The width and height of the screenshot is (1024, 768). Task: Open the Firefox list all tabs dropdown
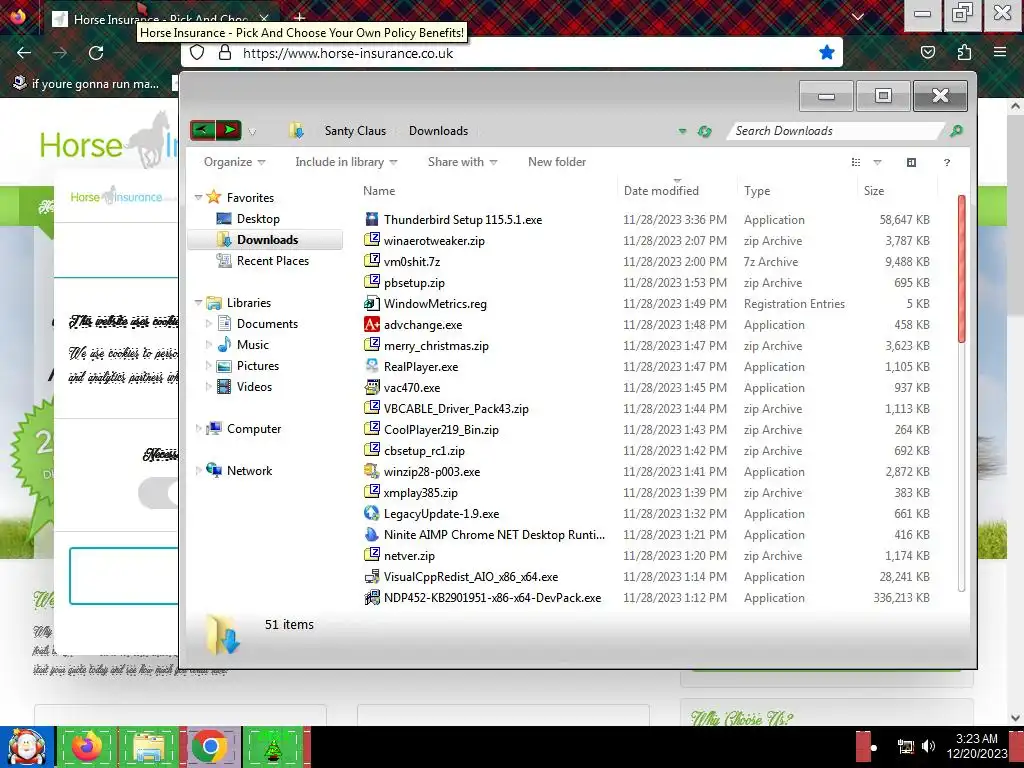click(x=858, y=17)
